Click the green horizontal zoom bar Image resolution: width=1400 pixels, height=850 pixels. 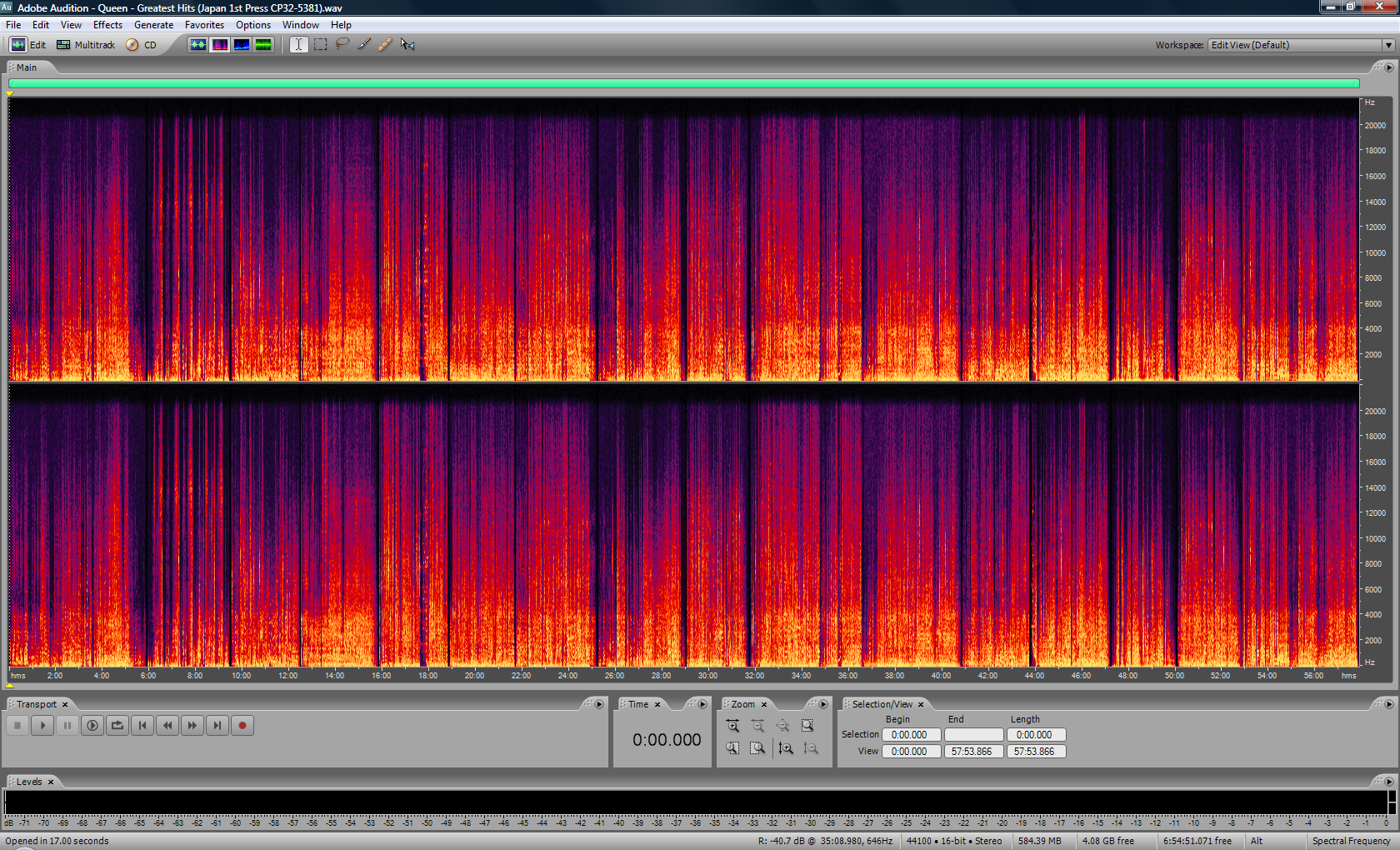(683, 83)
